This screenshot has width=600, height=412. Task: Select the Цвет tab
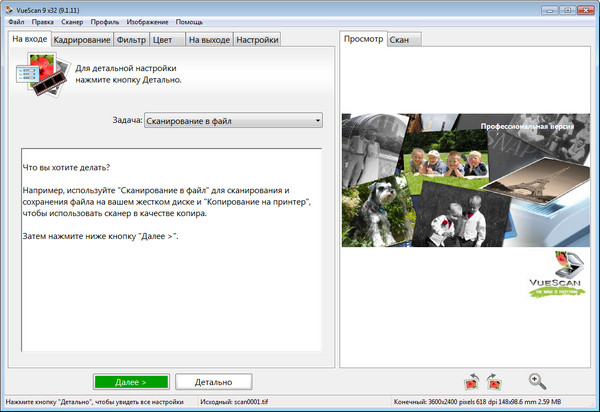(165, 39)
